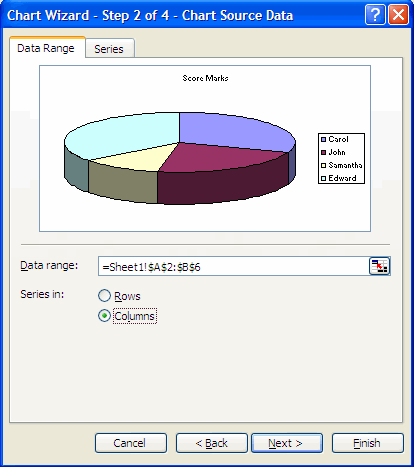This screenshot has width=414, height=467.
Task: Click the Carol legend label
Action: tap(338, 139)
